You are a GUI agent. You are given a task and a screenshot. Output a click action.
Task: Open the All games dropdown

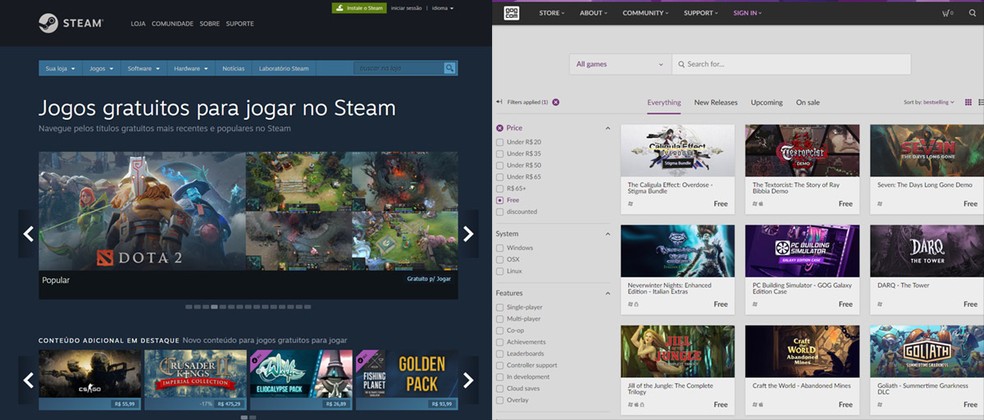pyautogui.click(x=620, y=64)
